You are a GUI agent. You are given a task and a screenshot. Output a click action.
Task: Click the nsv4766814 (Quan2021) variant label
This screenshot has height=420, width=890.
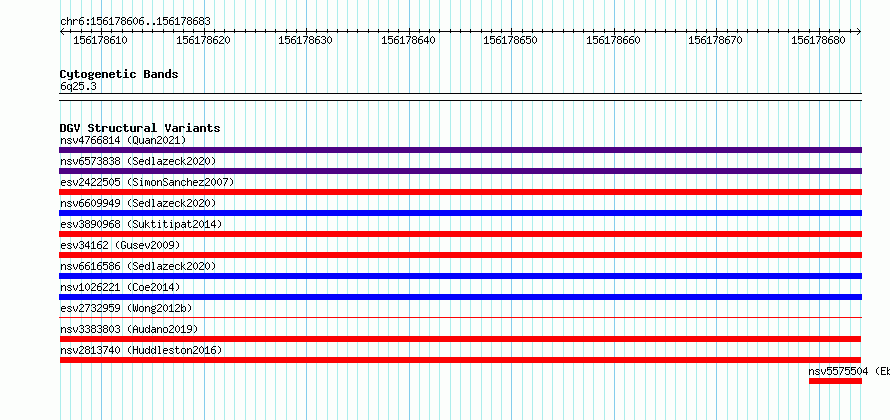[x=123, y=140]
